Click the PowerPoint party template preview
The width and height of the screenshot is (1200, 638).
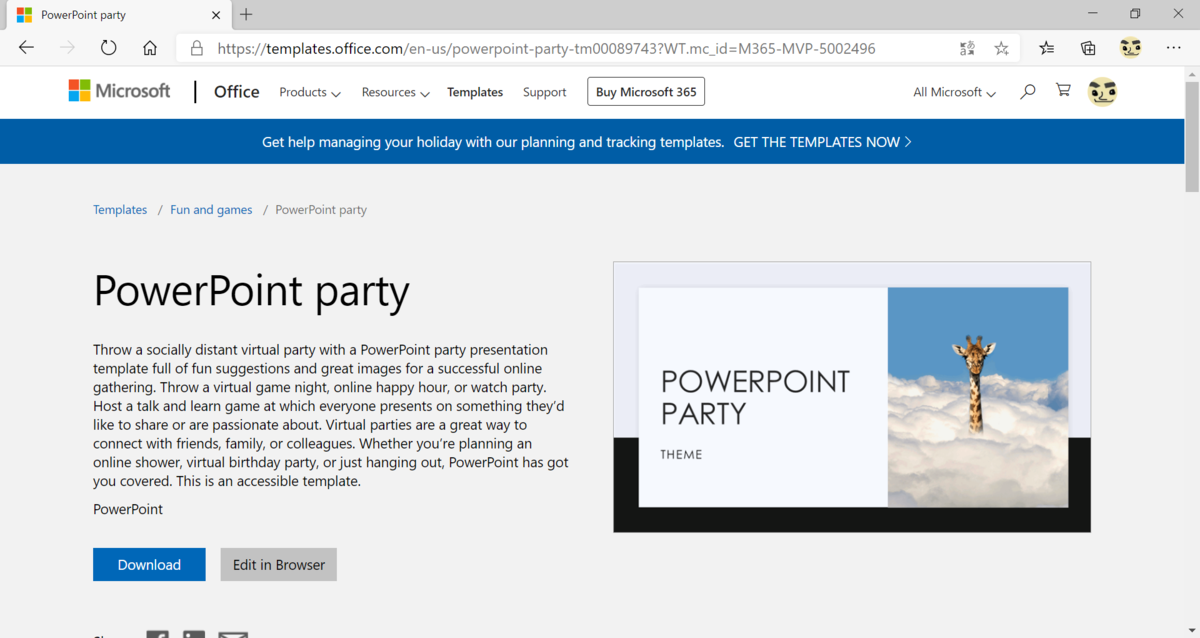(x=852, y=397)
